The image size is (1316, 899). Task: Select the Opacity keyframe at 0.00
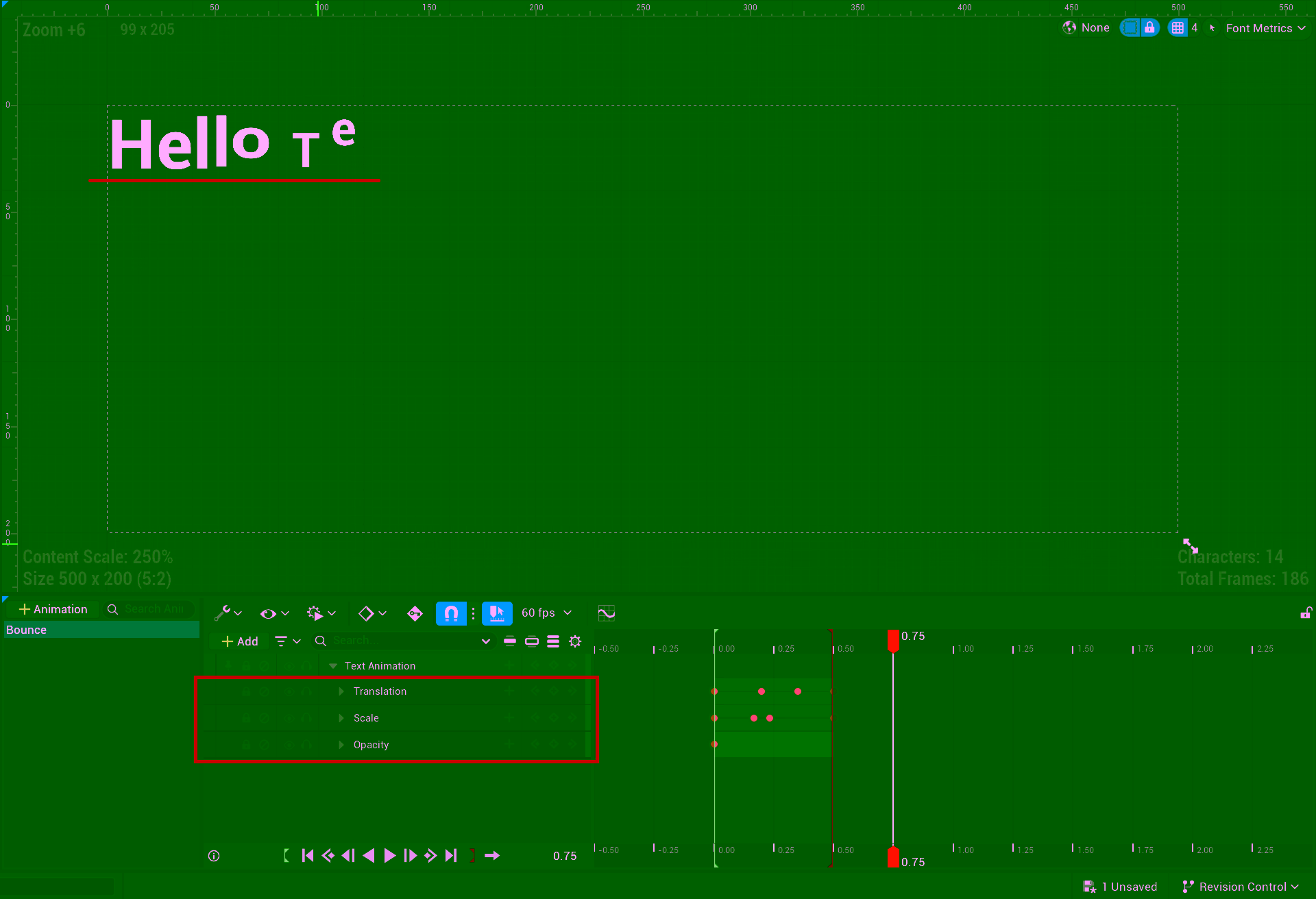(714, 744)
